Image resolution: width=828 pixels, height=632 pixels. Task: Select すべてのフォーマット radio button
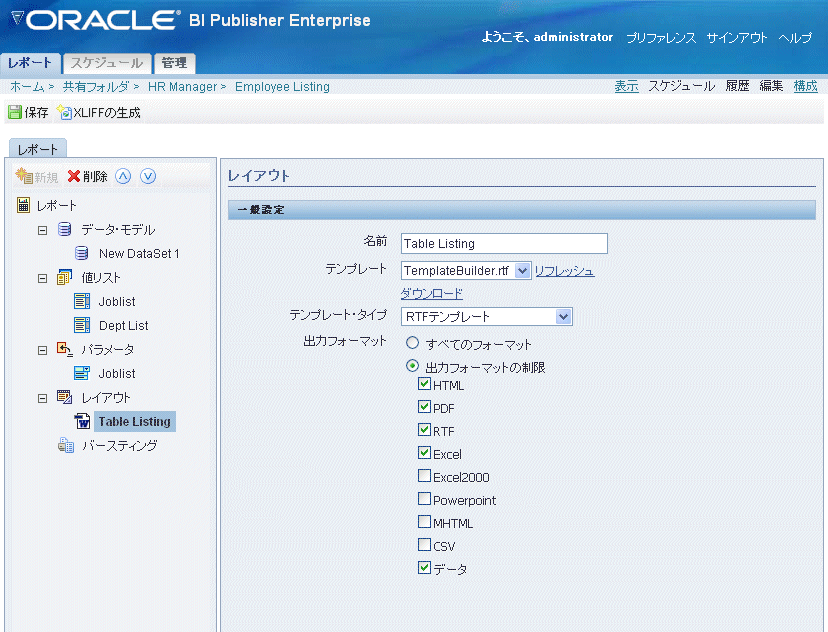412,343
